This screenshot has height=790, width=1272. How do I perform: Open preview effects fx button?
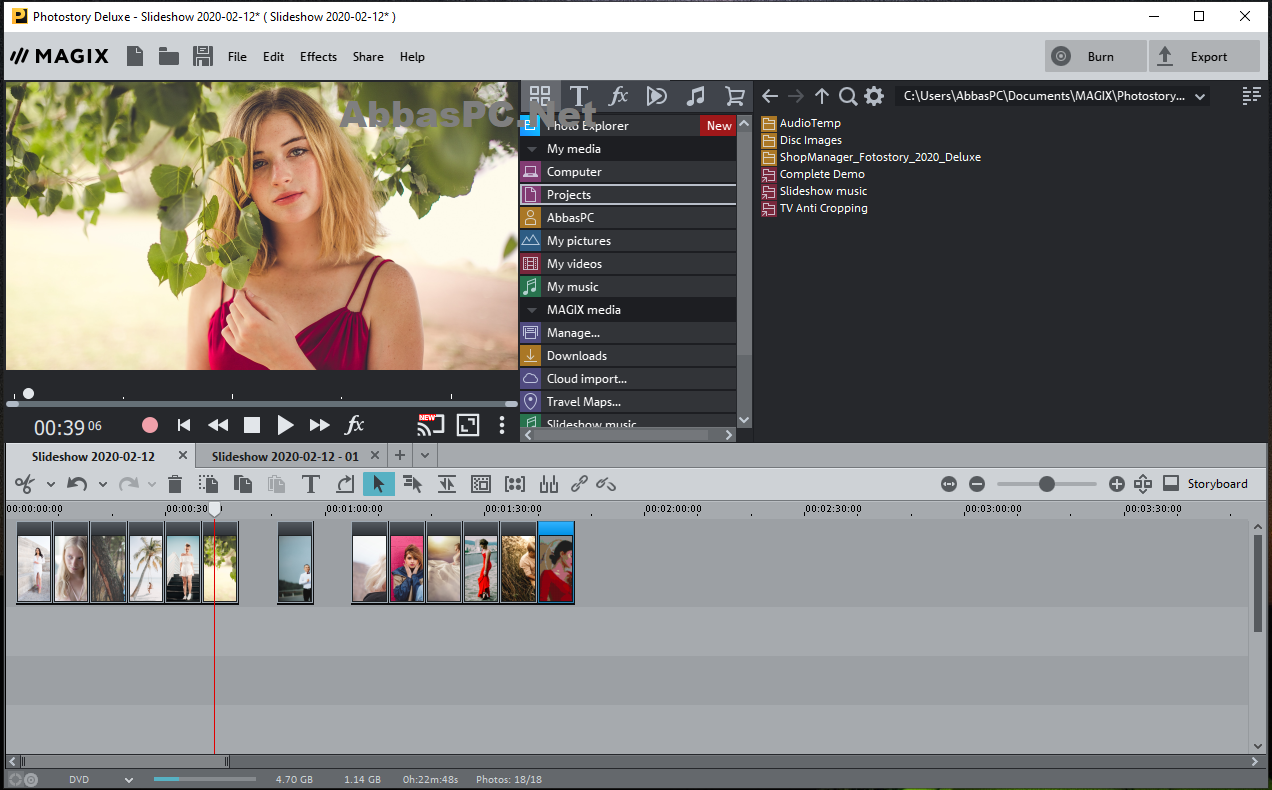click(355, 425)
